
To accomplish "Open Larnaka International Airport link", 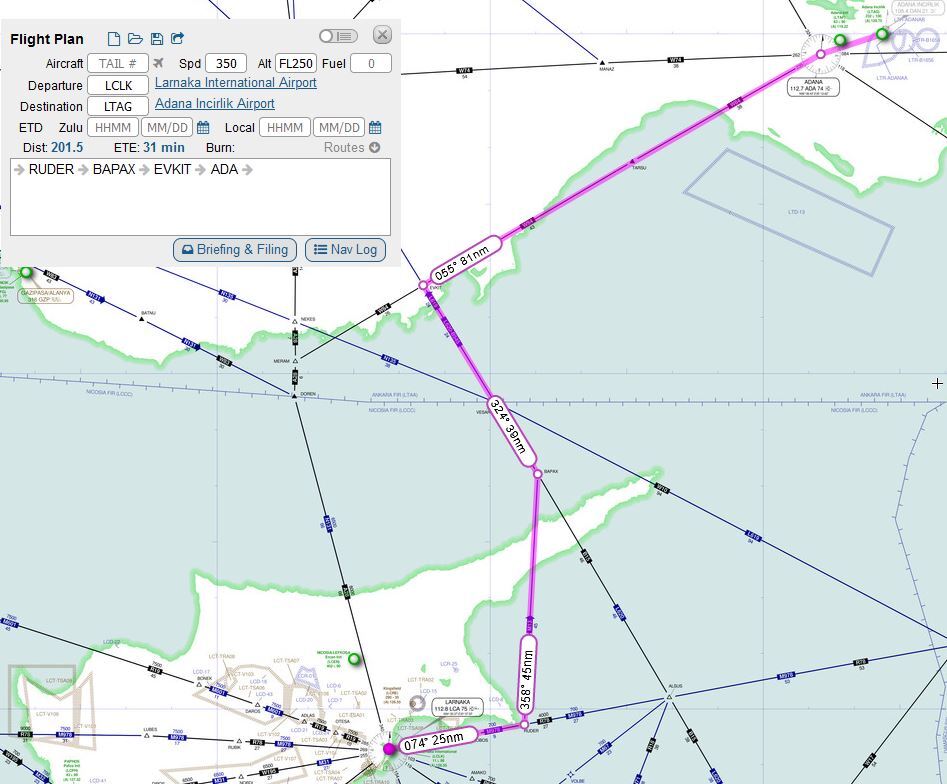I will coord(236,83).
